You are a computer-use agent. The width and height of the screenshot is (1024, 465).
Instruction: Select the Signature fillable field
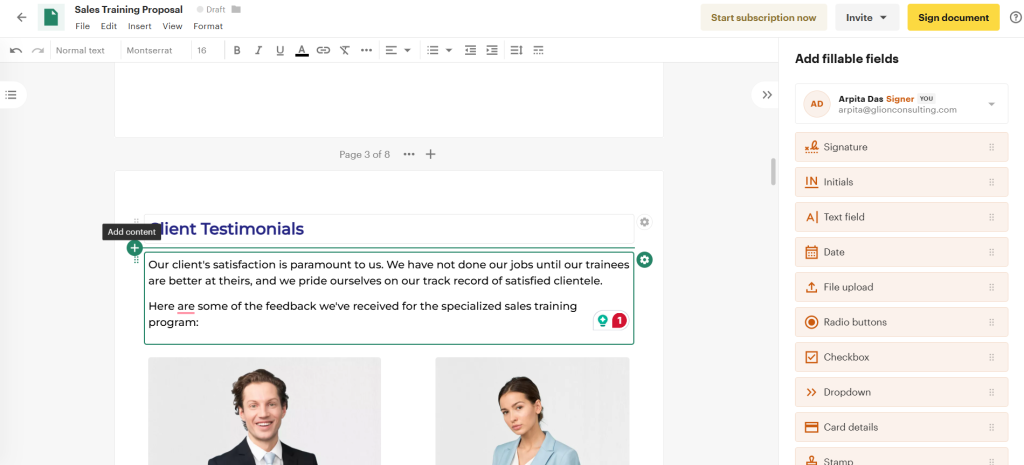click(x=901, y=147)
